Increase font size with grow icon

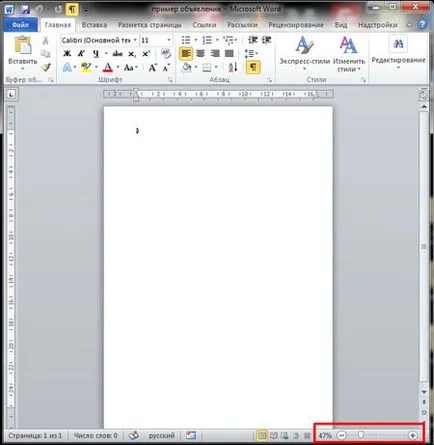click(x=153, y=68)
